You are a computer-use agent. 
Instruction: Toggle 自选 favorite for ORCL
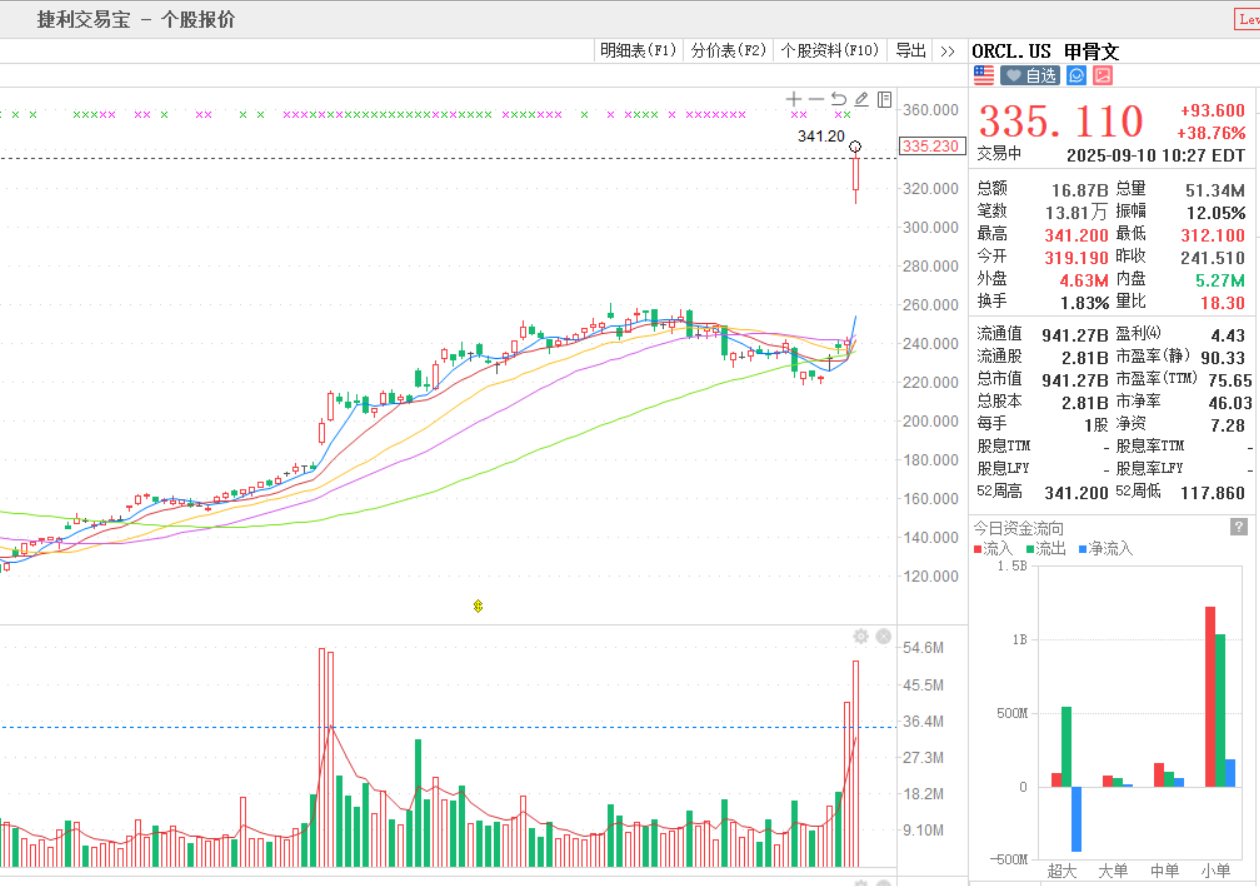pyautogui.click(x=1030, y=75)
